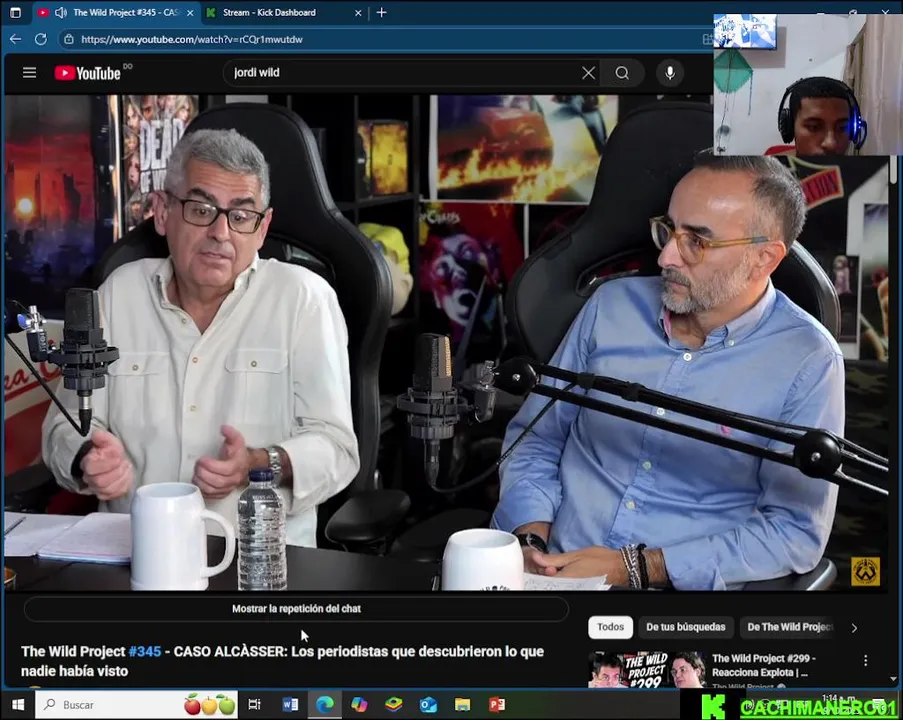Select the 'Todos' filter chip

click(x=610, y=627)
